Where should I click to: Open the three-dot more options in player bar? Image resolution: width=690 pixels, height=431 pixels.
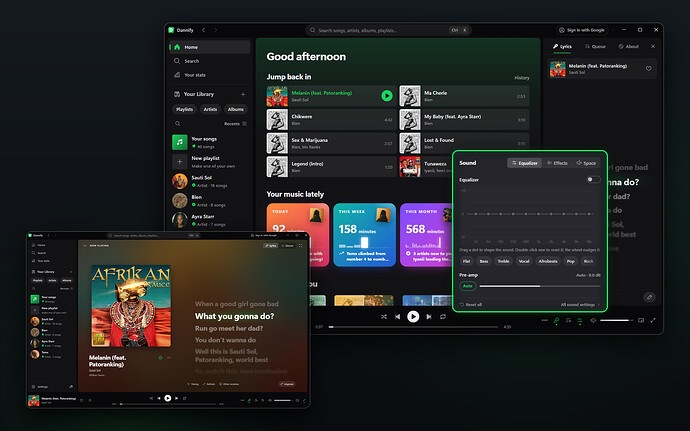[545, 320]
